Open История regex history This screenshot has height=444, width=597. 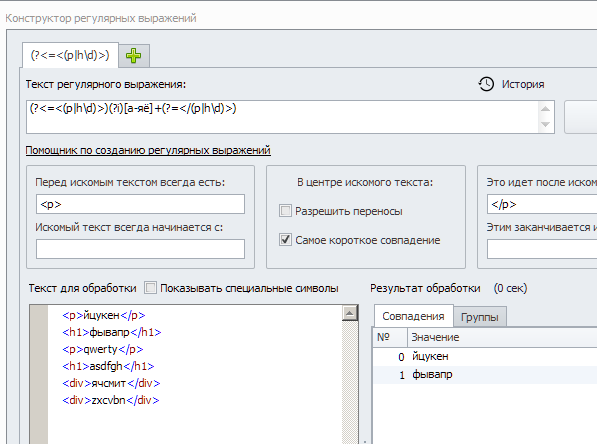coord(522,84)
